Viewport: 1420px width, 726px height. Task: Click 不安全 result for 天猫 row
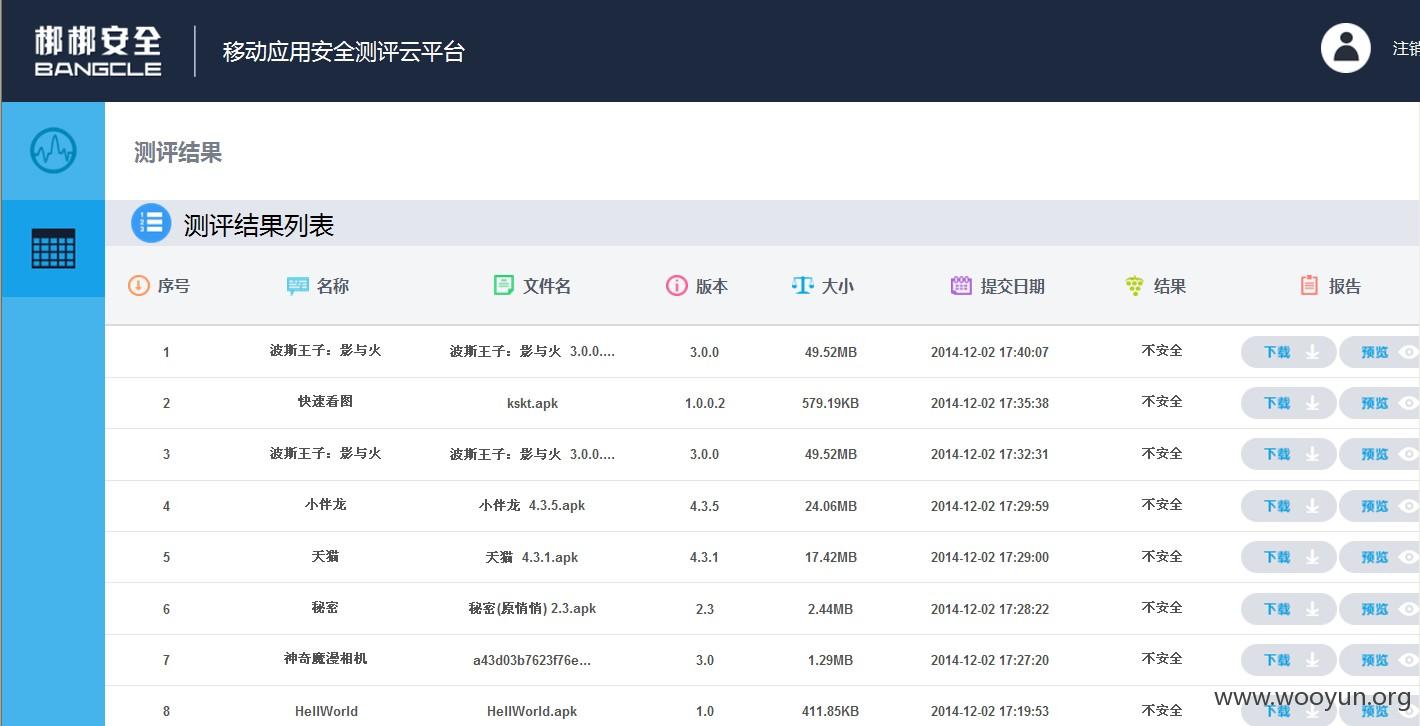[1162, 556]
